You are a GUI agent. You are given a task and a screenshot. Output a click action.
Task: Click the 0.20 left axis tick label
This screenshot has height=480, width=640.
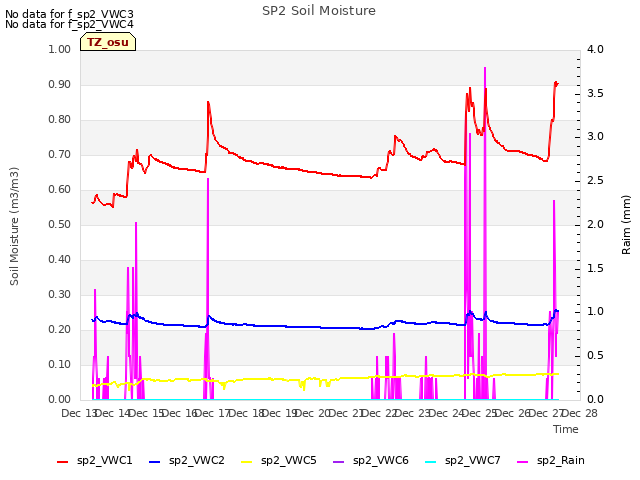60,330
